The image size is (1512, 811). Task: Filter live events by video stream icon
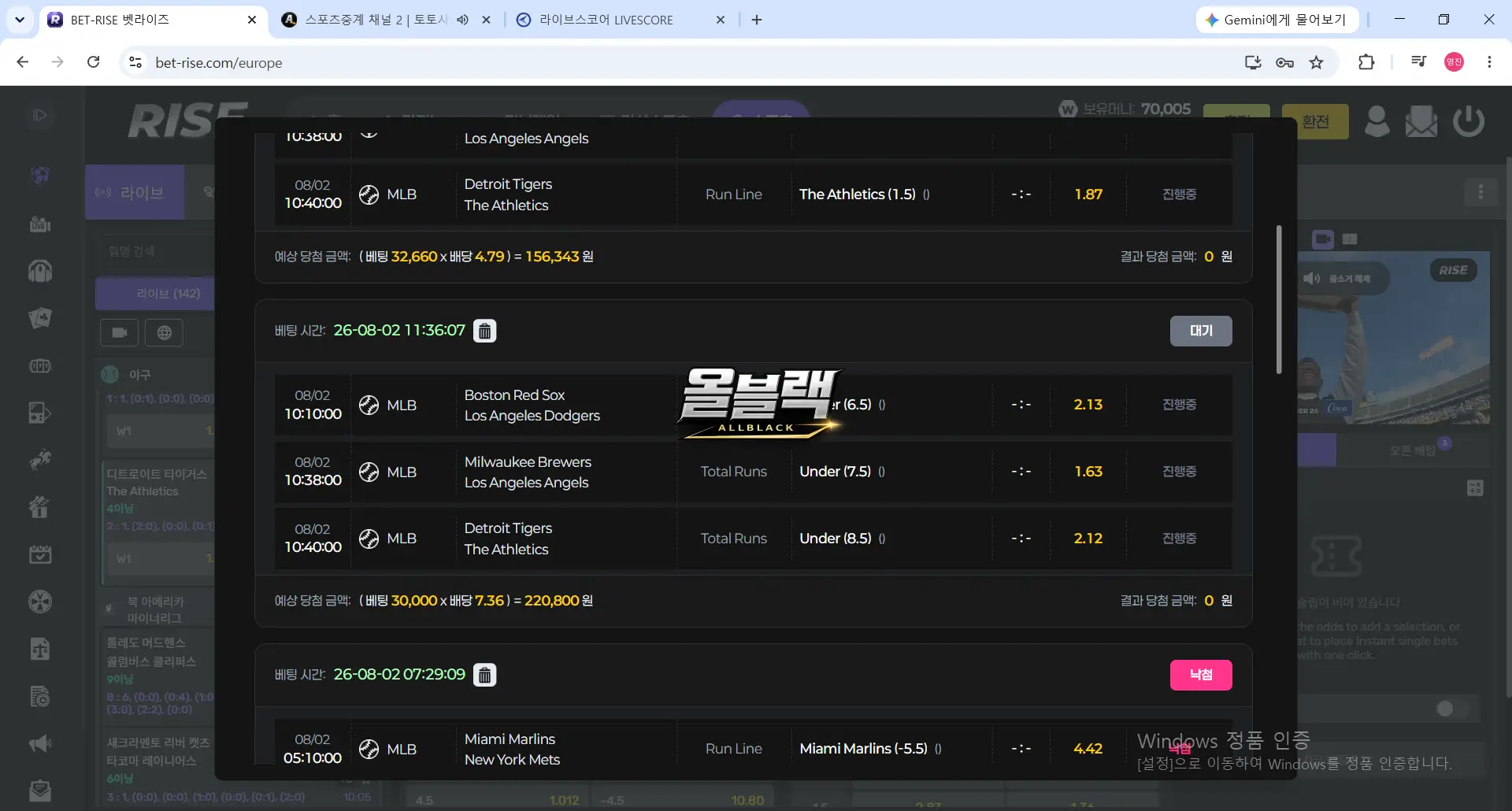[120, 333]
